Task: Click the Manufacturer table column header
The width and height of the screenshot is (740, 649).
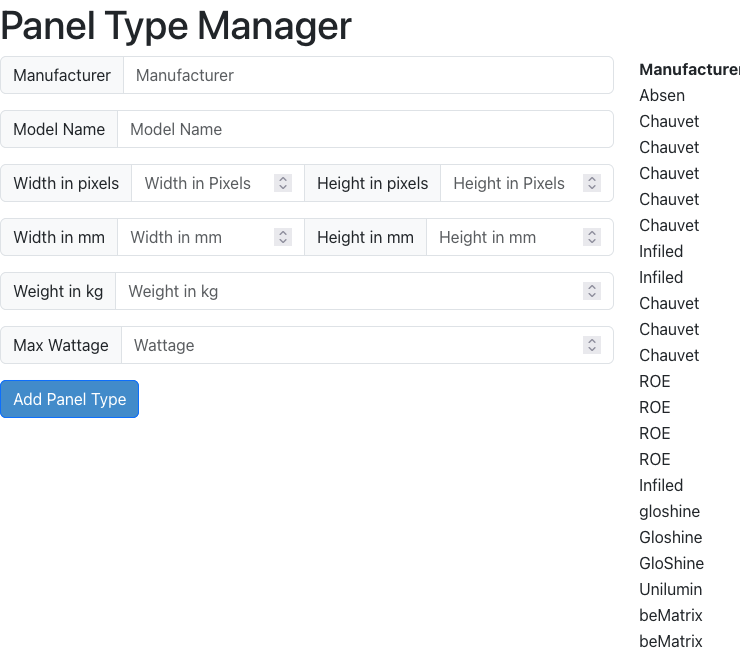Action: coord(689,69)
